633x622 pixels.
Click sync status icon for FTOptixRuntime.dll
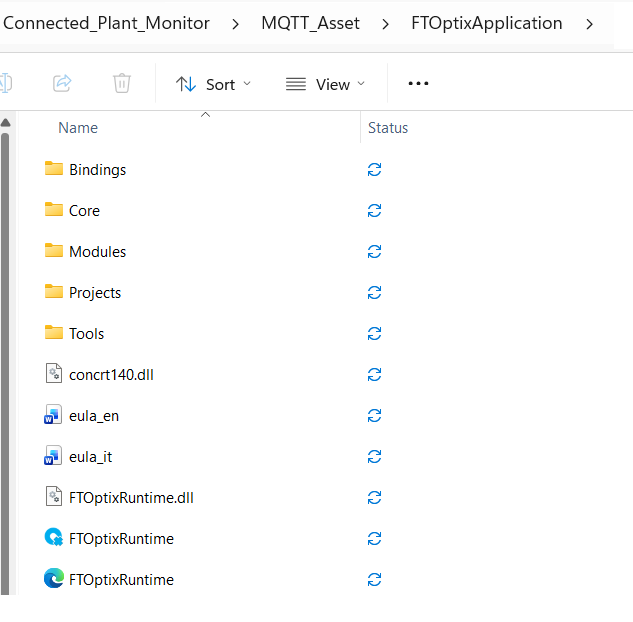(x=375, y=498)
